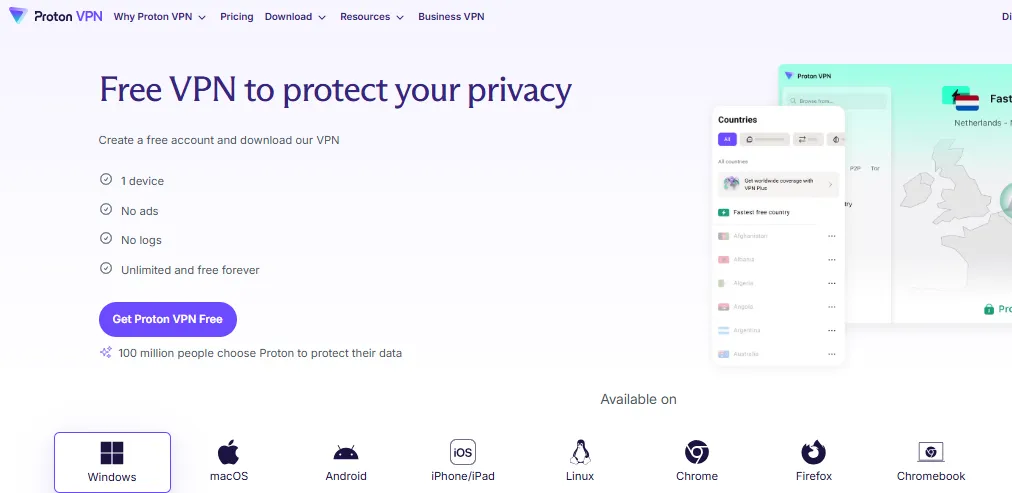Select the macOS Apple icon
Viewport: 1012px width, 493px height.
pos(229,452)
